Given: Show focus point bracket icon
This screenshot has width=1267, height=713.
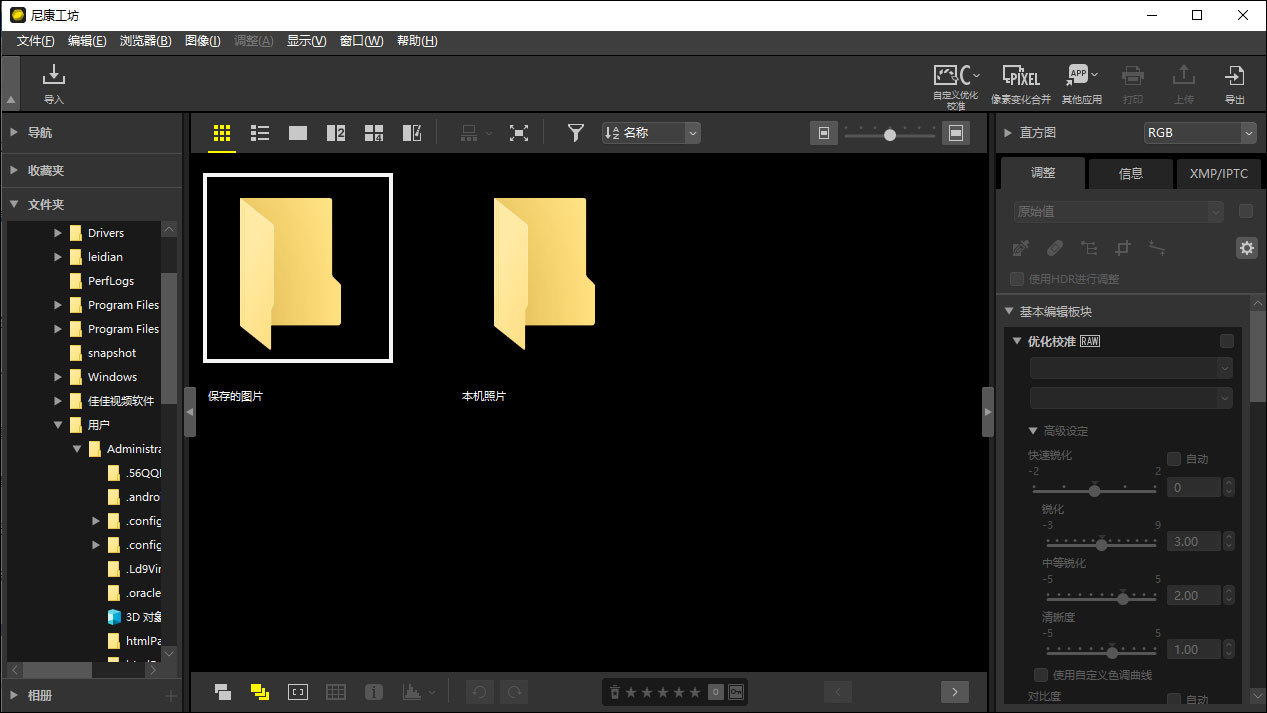Looking at the screenshot, I should [298, 691].
